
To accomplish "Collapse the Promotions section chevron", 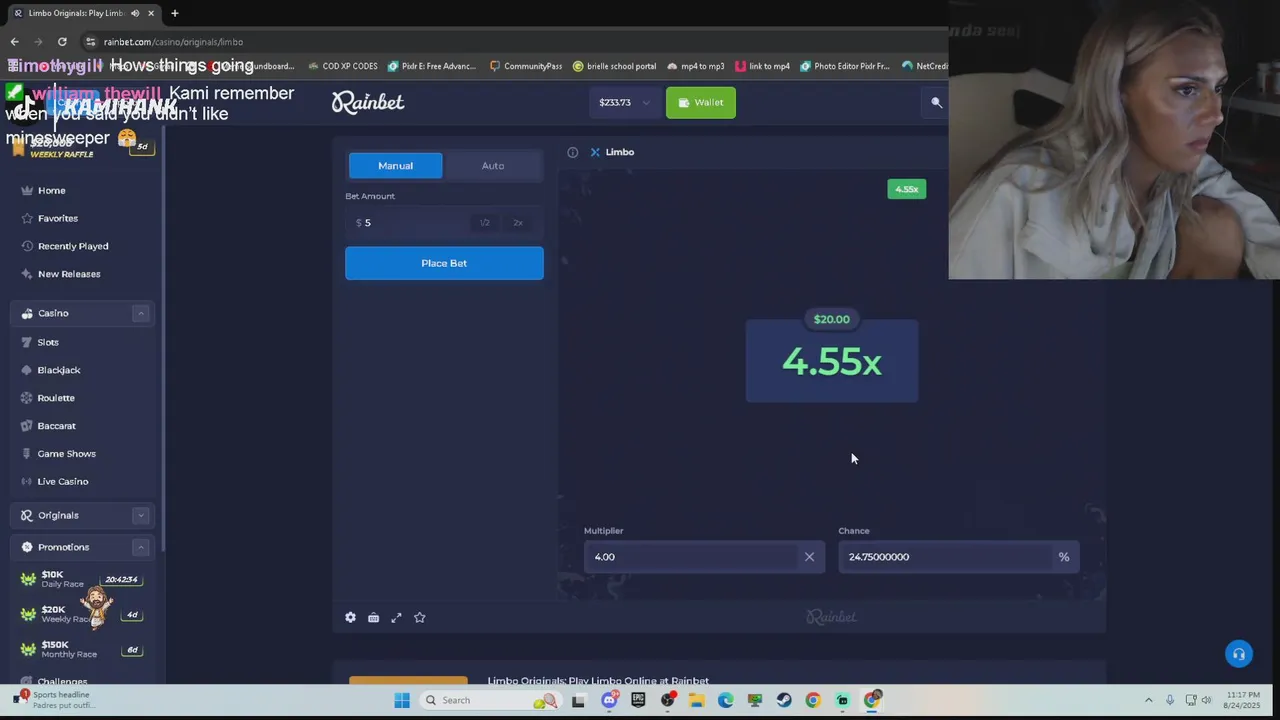I will pos(141,548).
